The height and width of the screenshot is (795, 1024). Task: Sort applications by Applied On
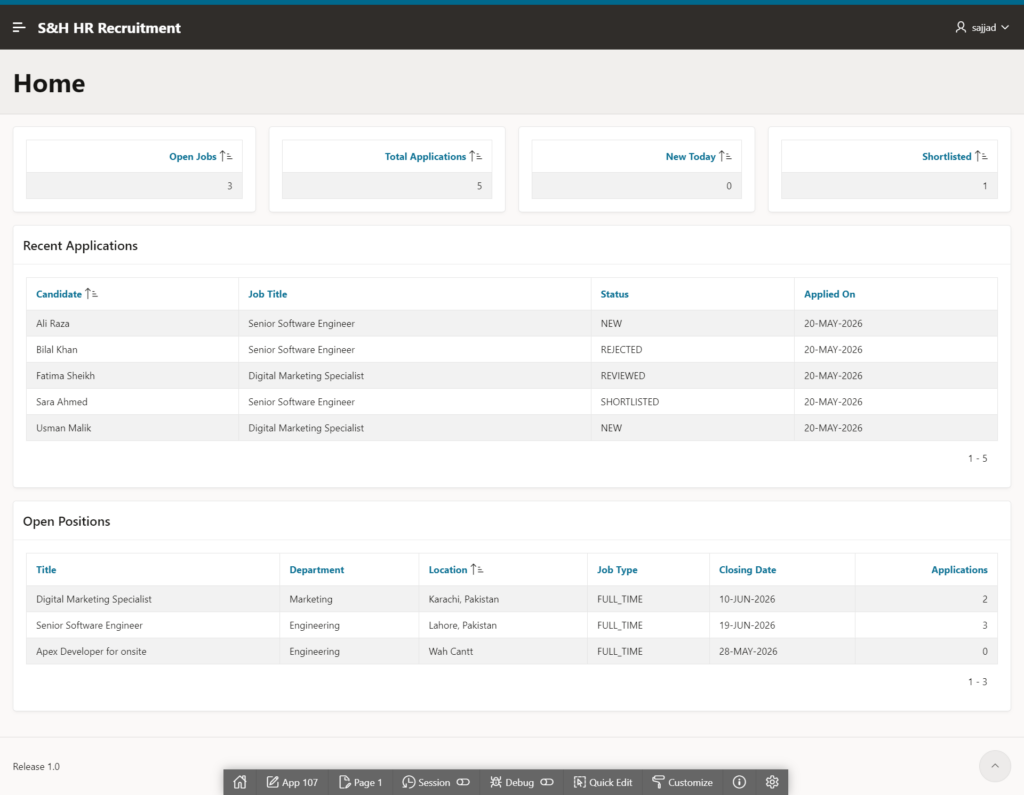829,294
